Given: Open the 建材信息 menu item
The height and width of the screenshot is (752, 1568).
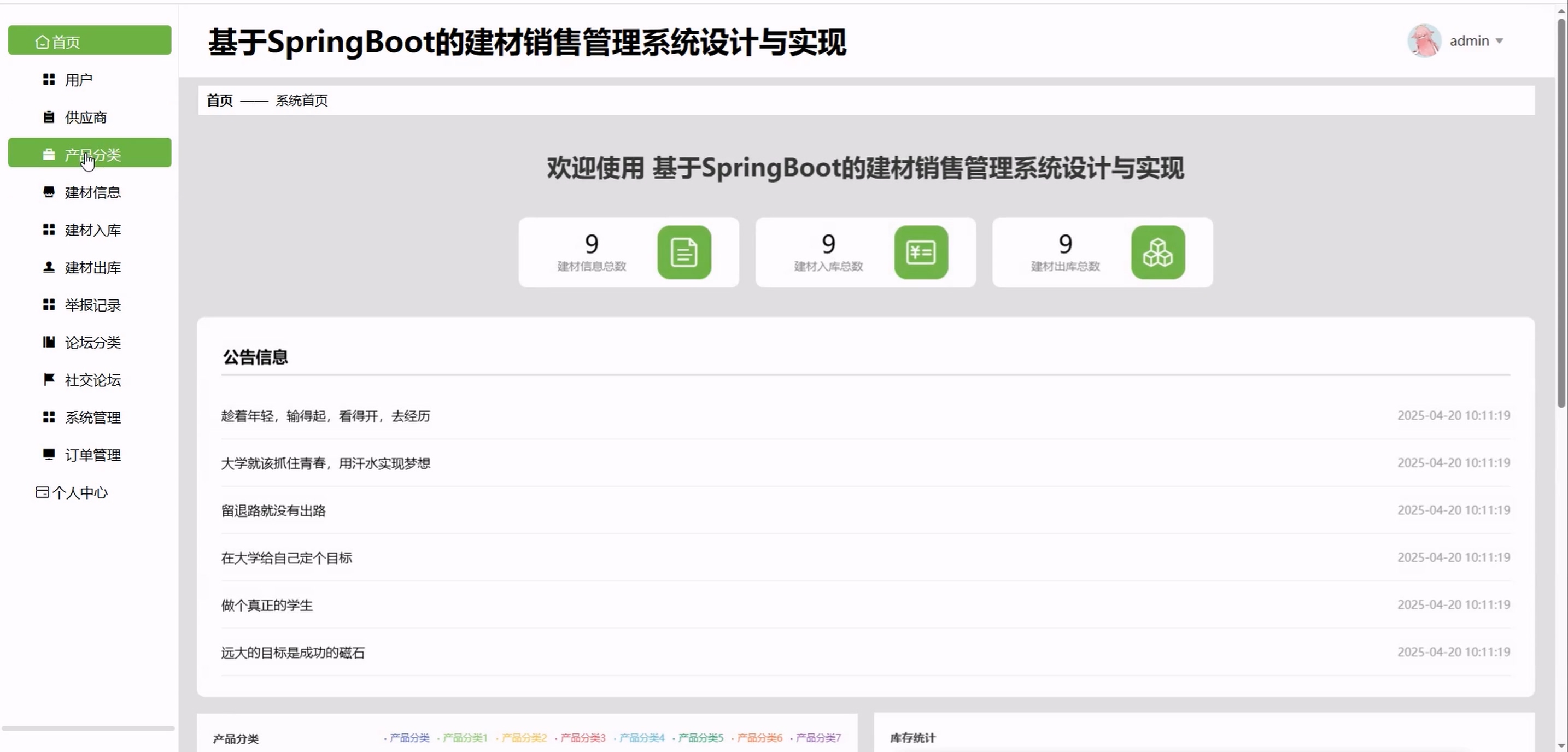Looking at the screenshot, I should pos(92,192).
